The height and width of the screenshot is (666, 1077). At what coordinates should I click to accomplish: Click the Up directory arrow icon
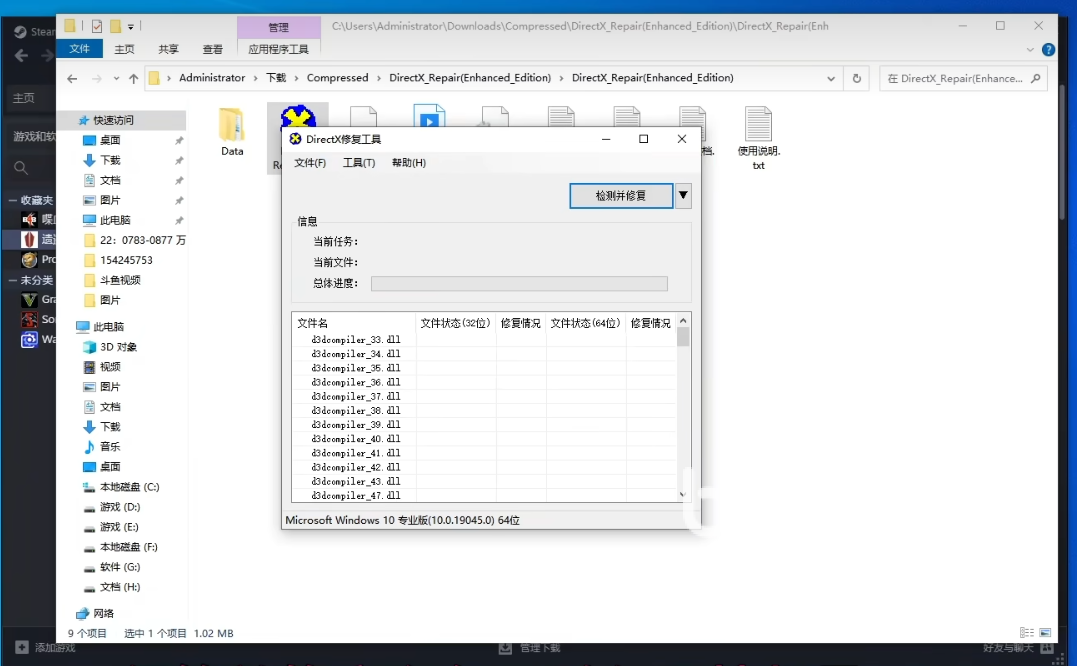133,78
